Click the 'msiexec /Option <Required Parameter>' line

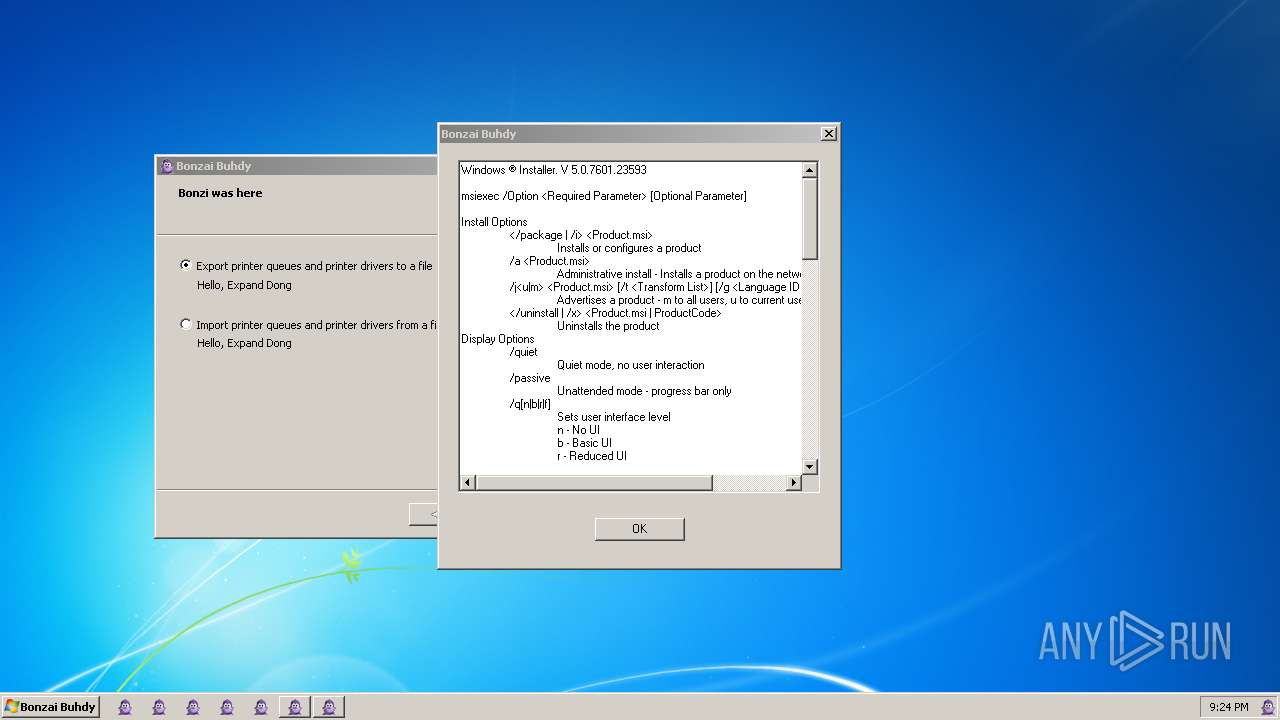(604, 196)
